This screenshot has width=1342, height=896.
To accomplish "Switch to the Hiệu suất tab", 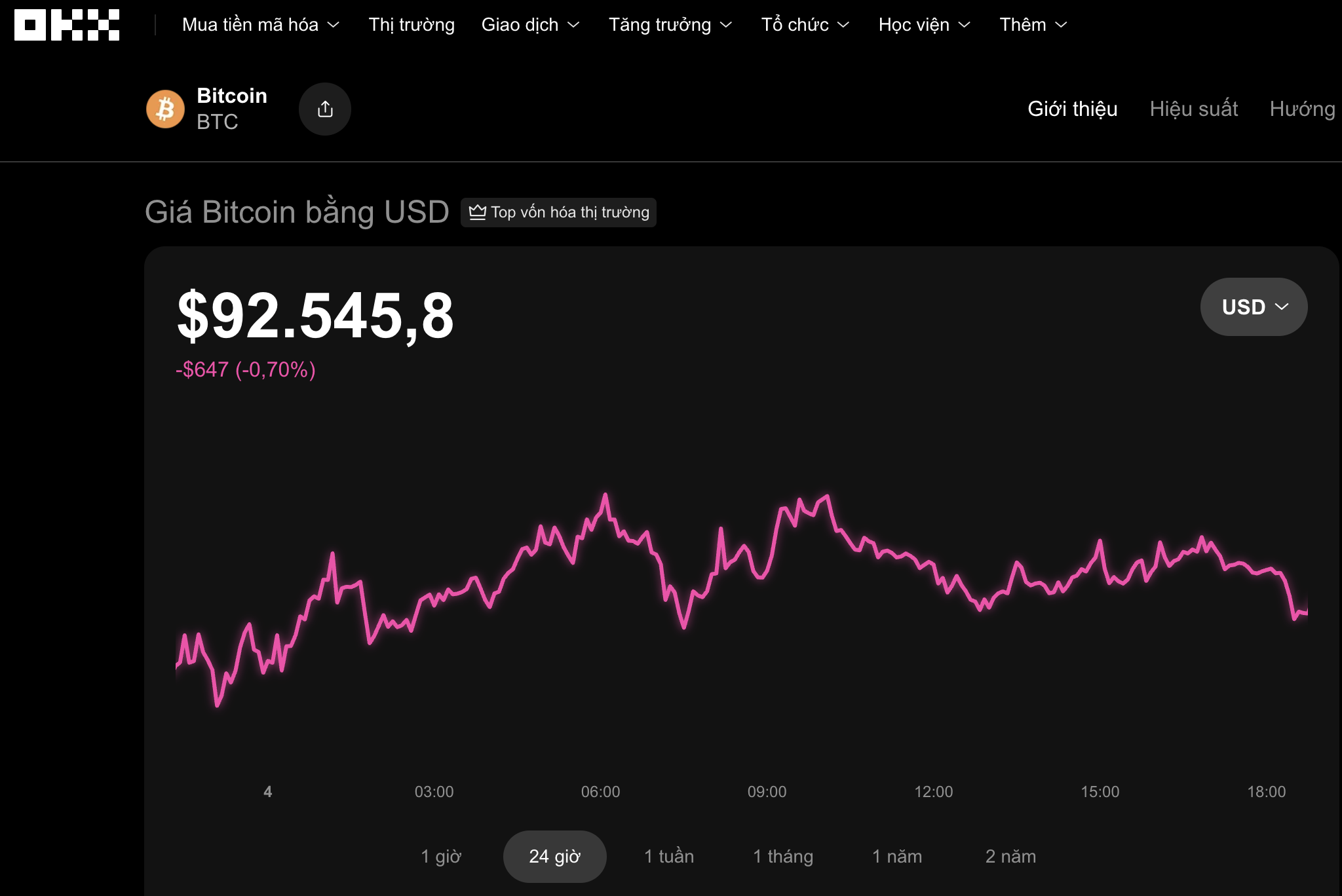I will click(1194, 109).
